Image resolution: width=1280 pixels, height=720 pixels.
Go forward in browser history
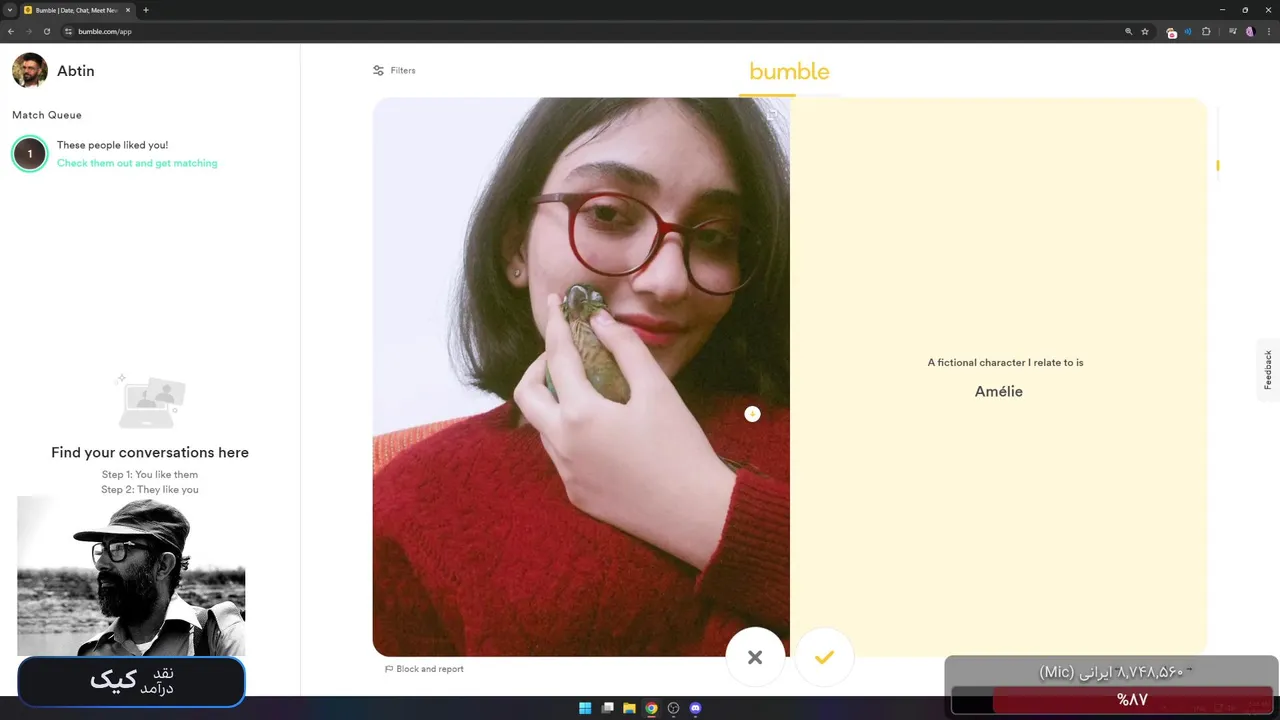pos(28,31)
